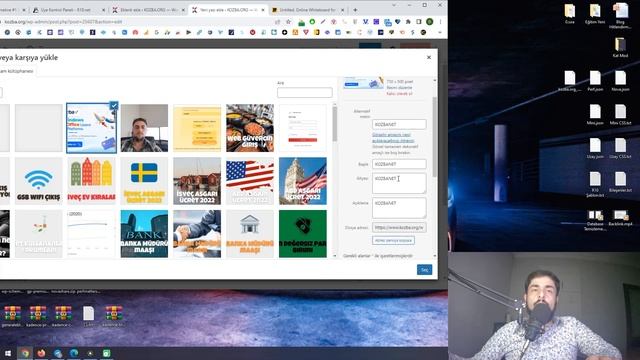Open the Kat Mod desktop folder

coord(620,47)
